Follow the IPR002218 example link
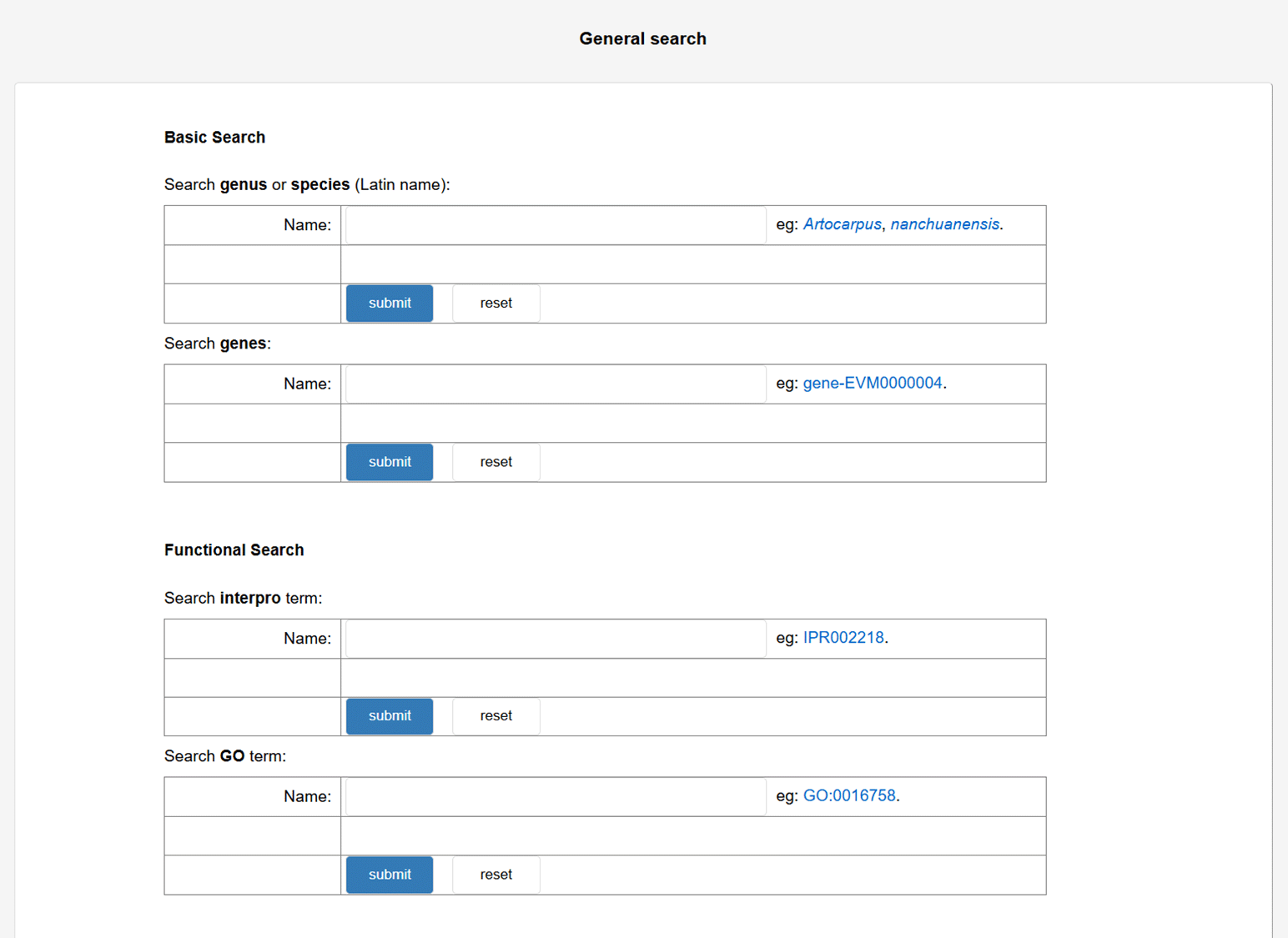 (x=843, y=638)
